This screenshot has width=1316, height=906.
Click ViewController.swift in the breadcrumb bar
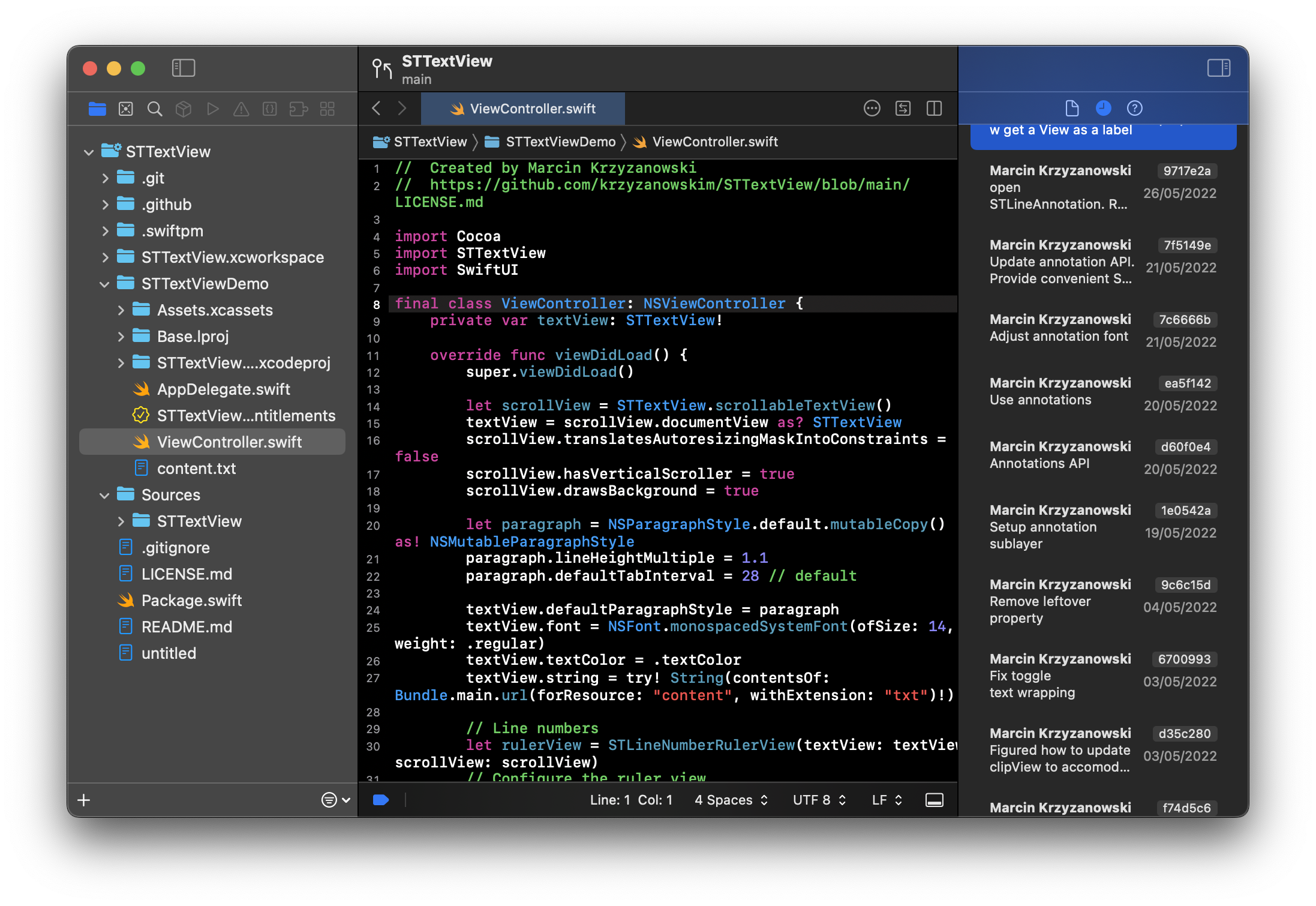(x=706, y=142)
